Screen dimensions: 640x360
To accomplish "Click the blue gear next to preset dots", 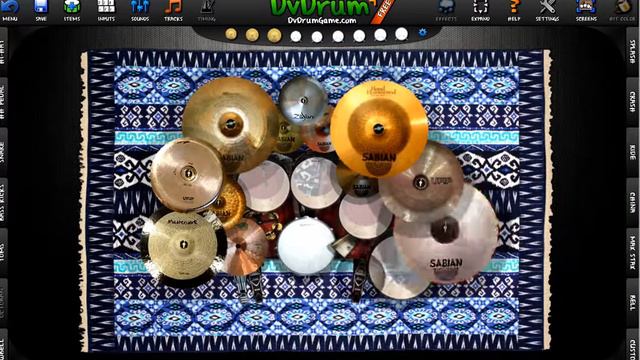I will coord(422,33).
